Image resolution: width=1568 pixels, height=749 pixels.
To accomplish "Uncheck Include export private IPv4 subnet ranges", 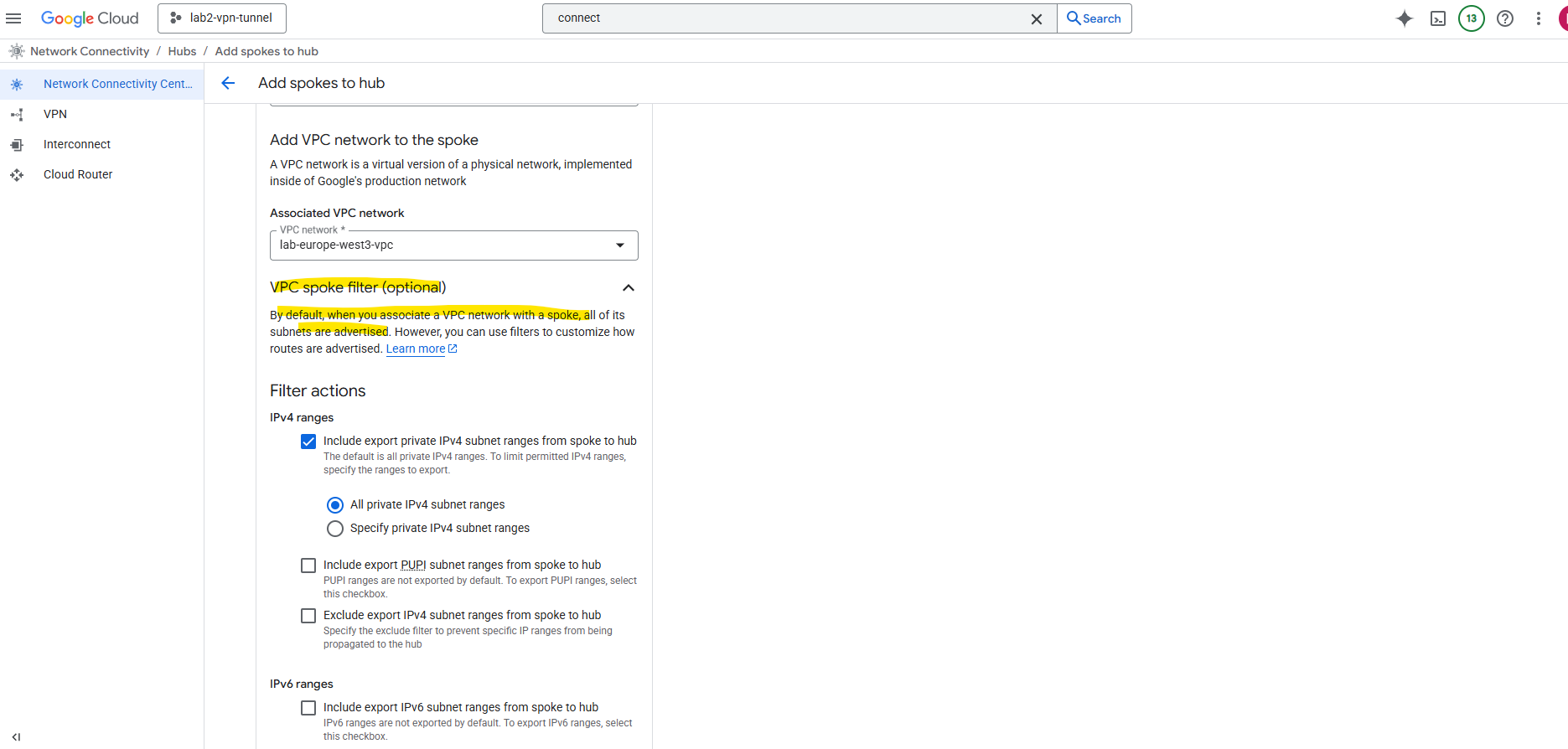I will click(x=308, y=442).
